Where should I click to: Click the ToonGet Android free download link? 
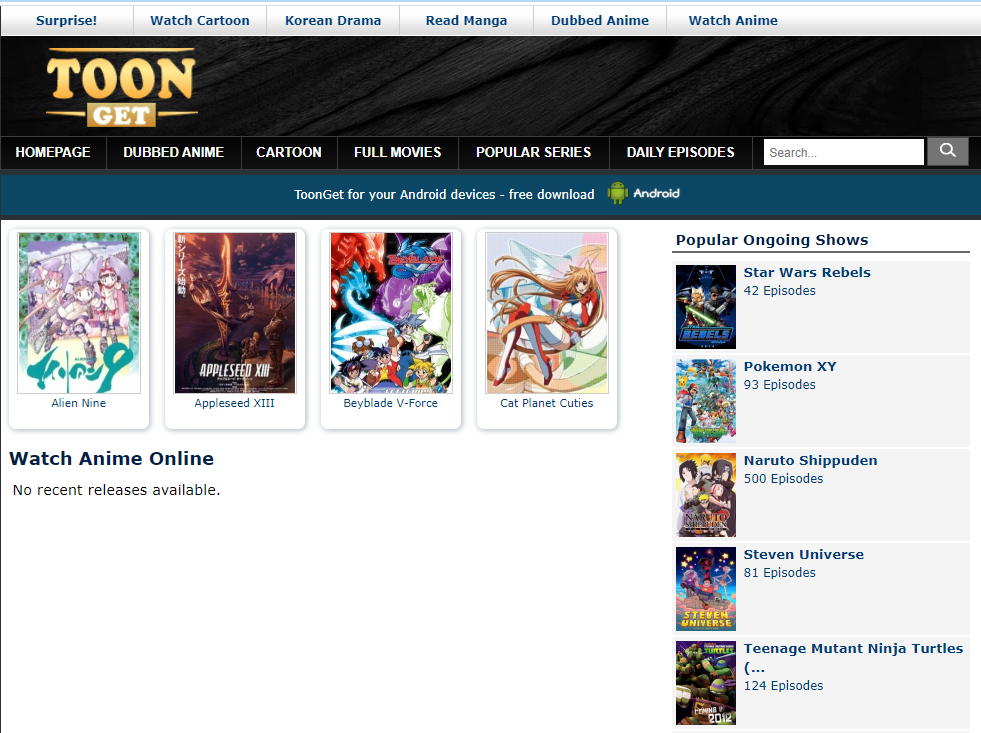(x=444, y=195)
